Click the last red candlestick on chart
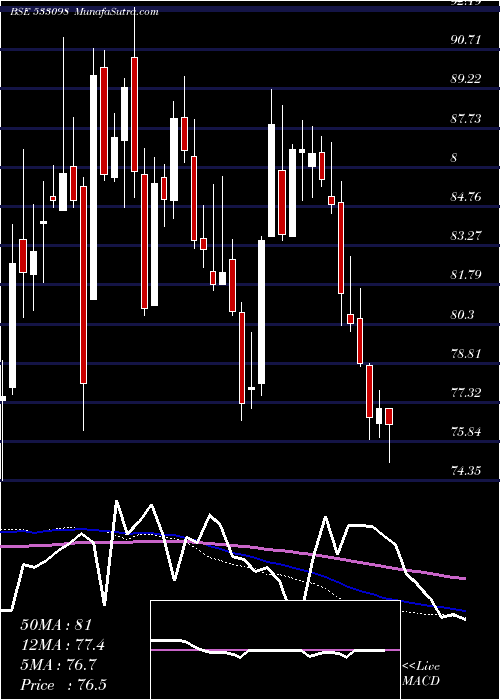 tap(389, 417)
